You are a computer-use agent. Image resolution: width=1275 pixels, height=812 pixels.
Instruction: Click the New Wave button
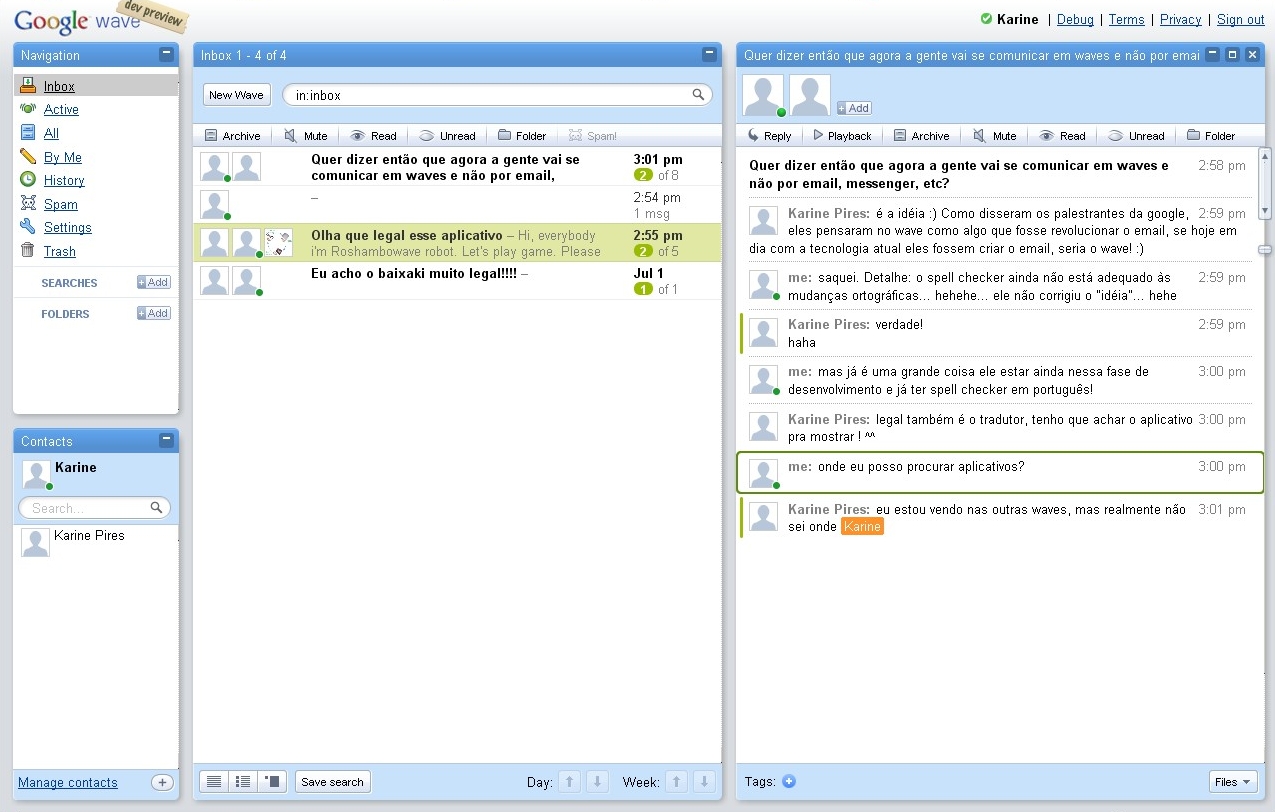[x=236, y=95]
